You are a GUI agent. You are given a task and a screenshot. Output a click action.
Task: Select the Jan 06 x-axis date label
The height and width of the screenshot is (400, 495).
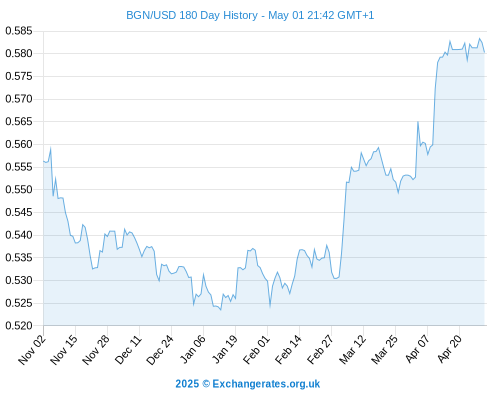(x=192, y=350)
